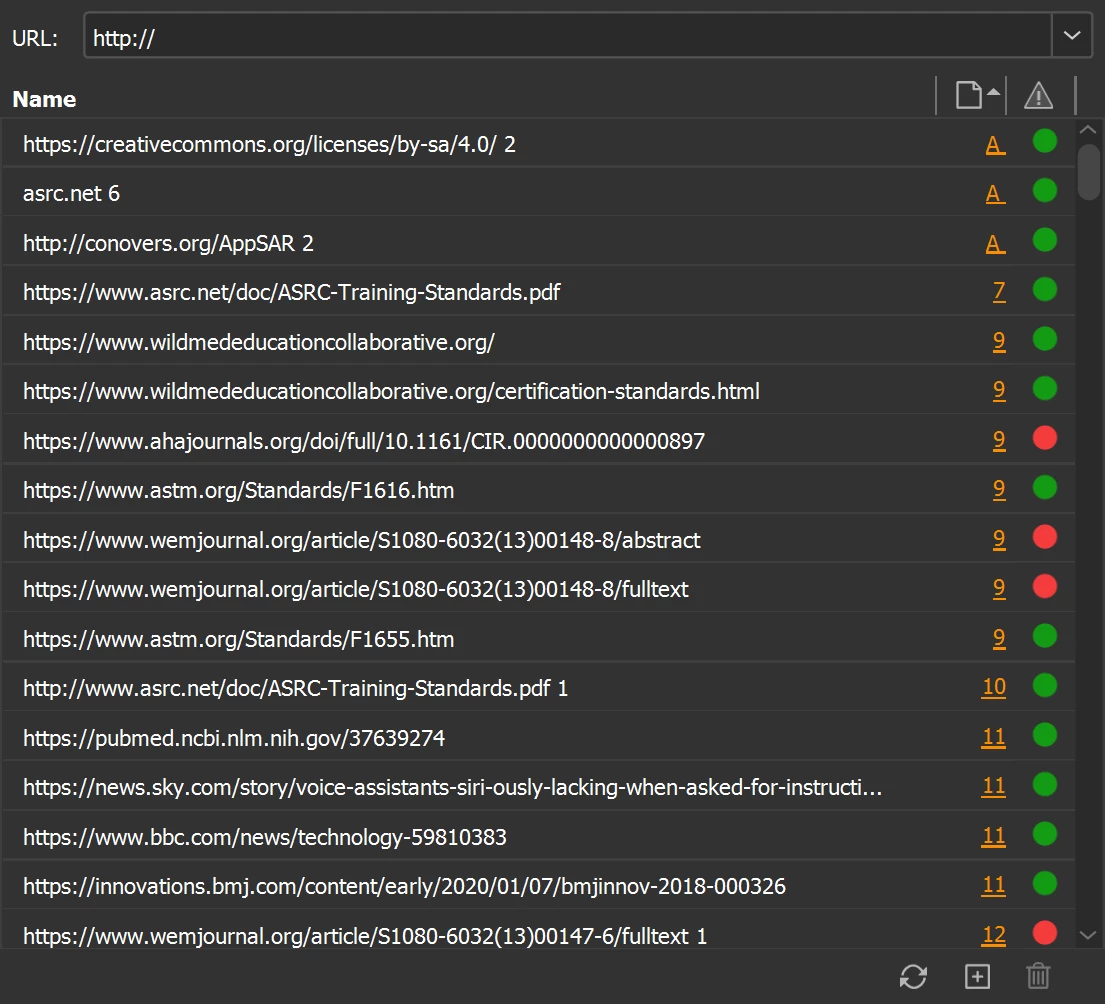Image resolution: width=1105 pixels, height=1004 pixels.
Task: Sort by page column header icon
Action: pyautogui.click(x=977, y=95)
